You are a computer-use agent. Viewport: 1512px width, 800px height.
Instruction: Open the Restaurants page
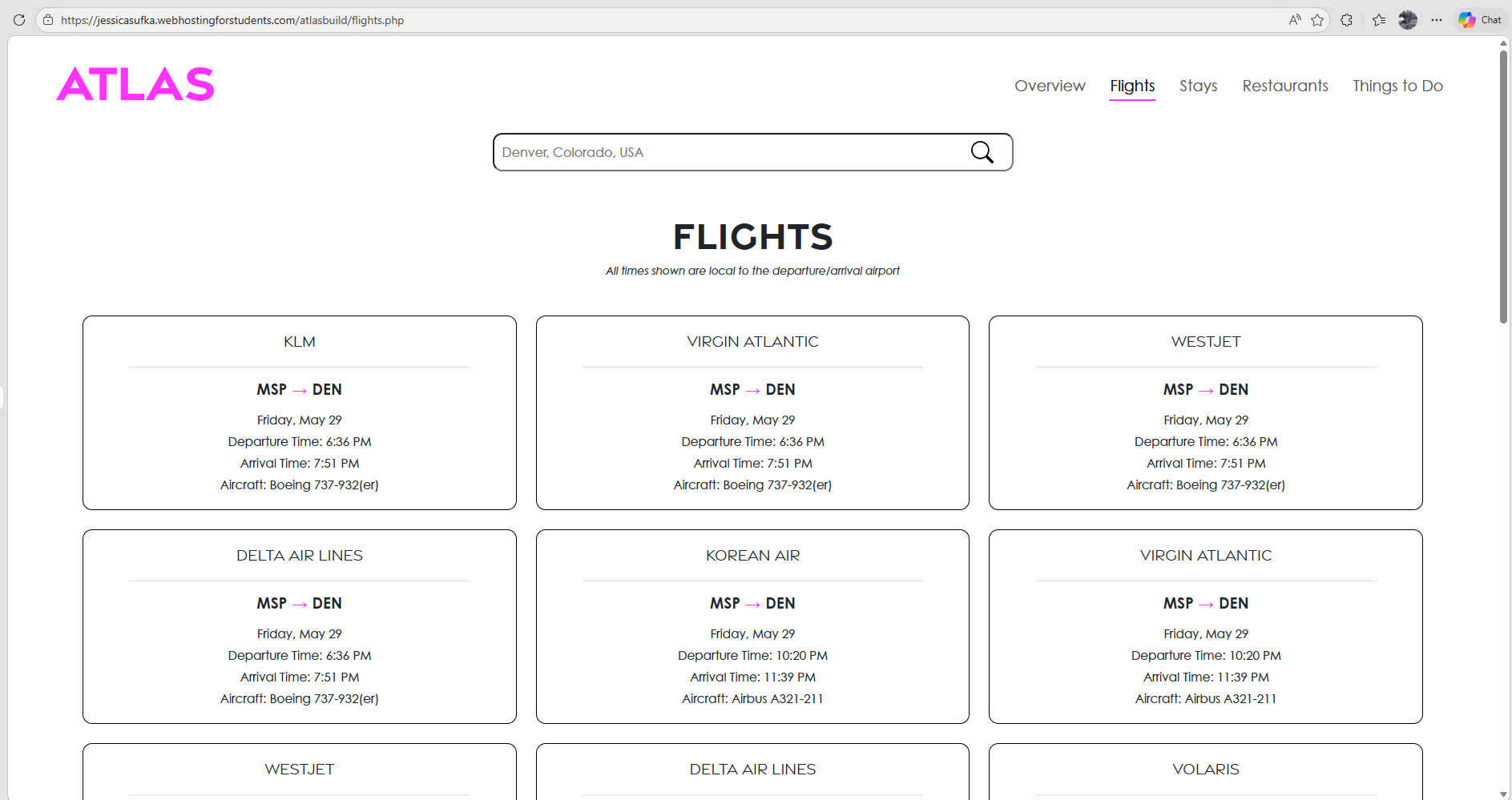point(1285,86)
